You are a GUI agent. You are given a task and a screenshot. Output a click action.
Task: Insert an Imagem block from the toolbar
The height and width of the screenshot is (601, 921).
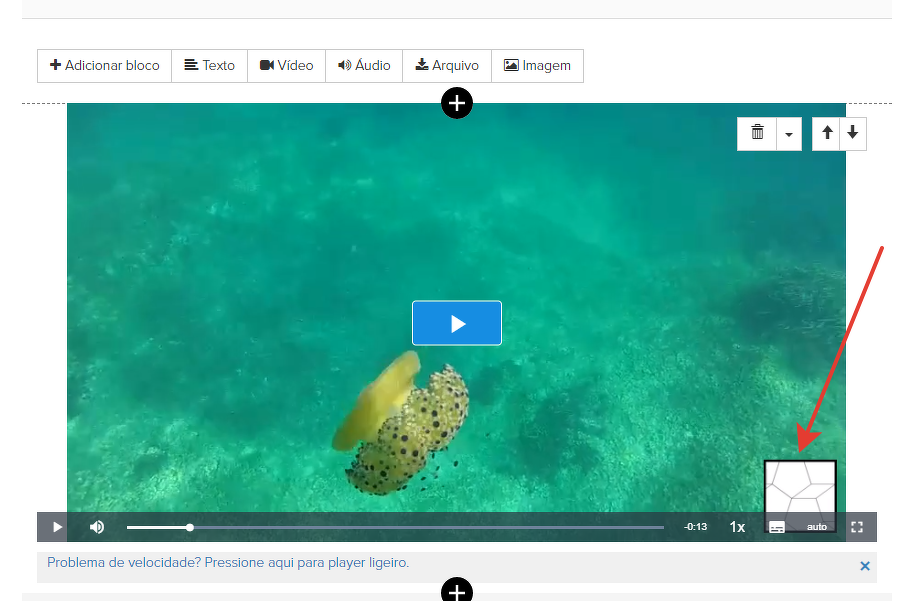pos(537,66)
